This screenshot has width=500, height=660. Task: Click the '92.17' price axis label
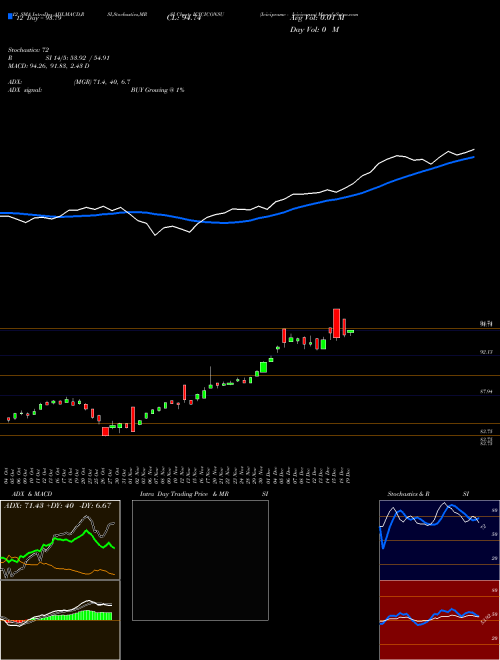(x=487, y=352)
